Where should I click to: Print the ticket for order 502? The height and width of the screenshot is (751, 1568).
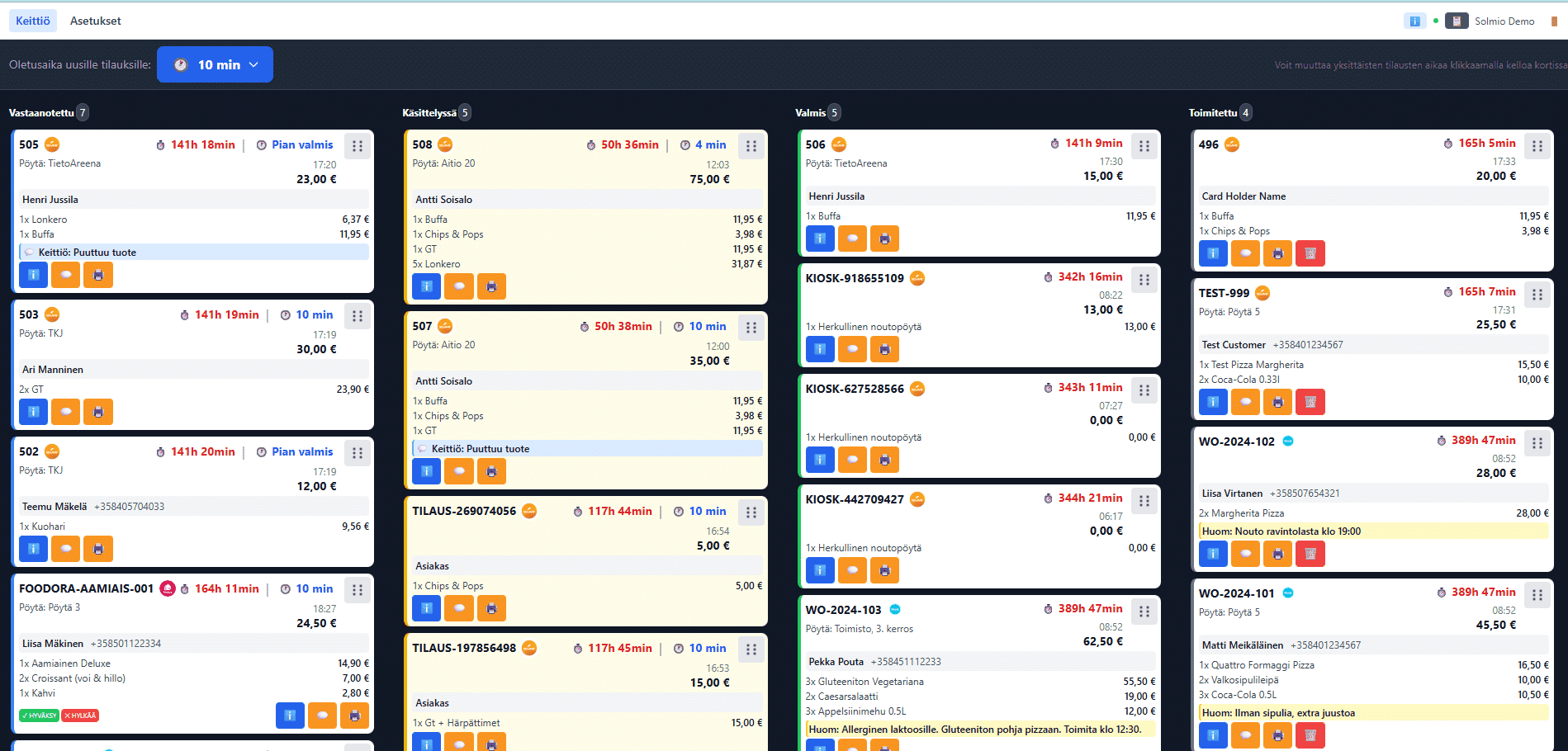click(98, 549)
